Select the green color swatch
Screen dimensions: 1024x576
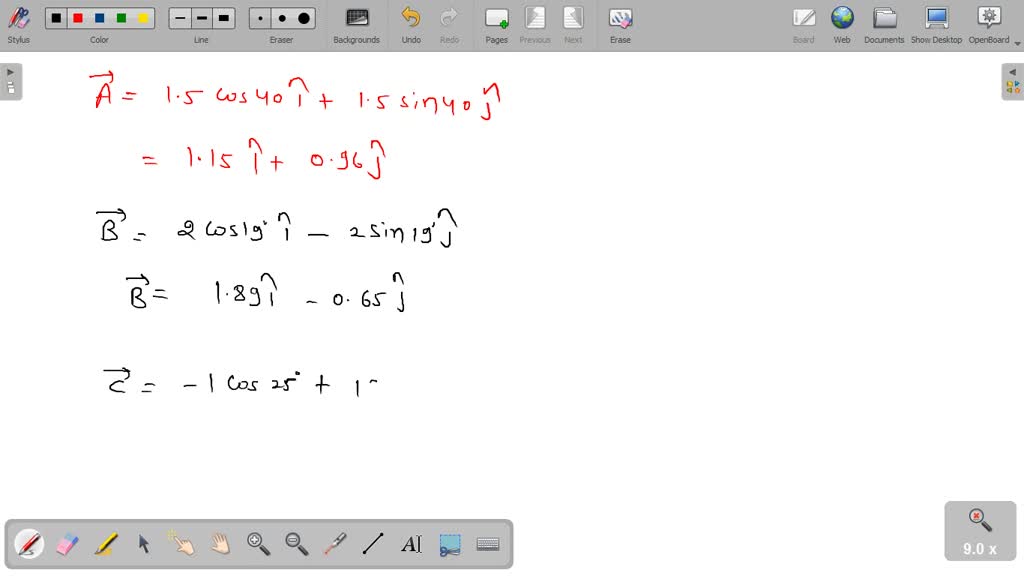click(121, 17)
